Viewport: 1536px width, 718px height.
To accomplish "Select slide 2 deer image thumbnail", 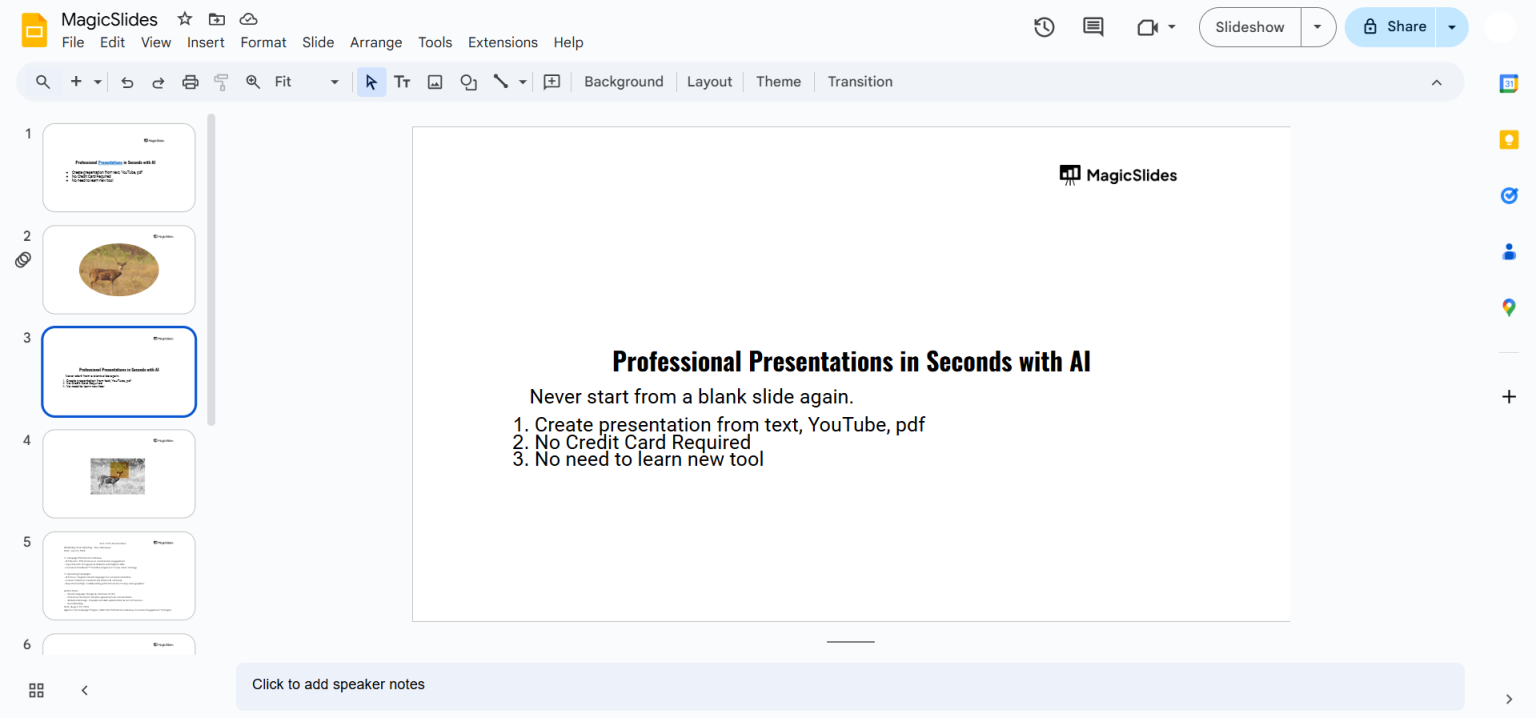I will pyautogui.click(x=119, y=270).
